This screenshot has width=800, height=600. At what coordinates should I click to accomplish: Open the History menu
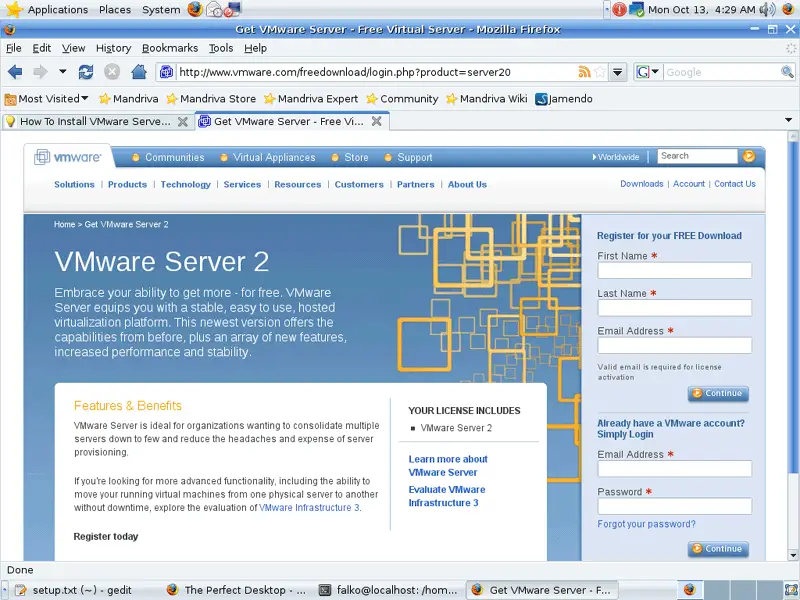click(113, 48)
